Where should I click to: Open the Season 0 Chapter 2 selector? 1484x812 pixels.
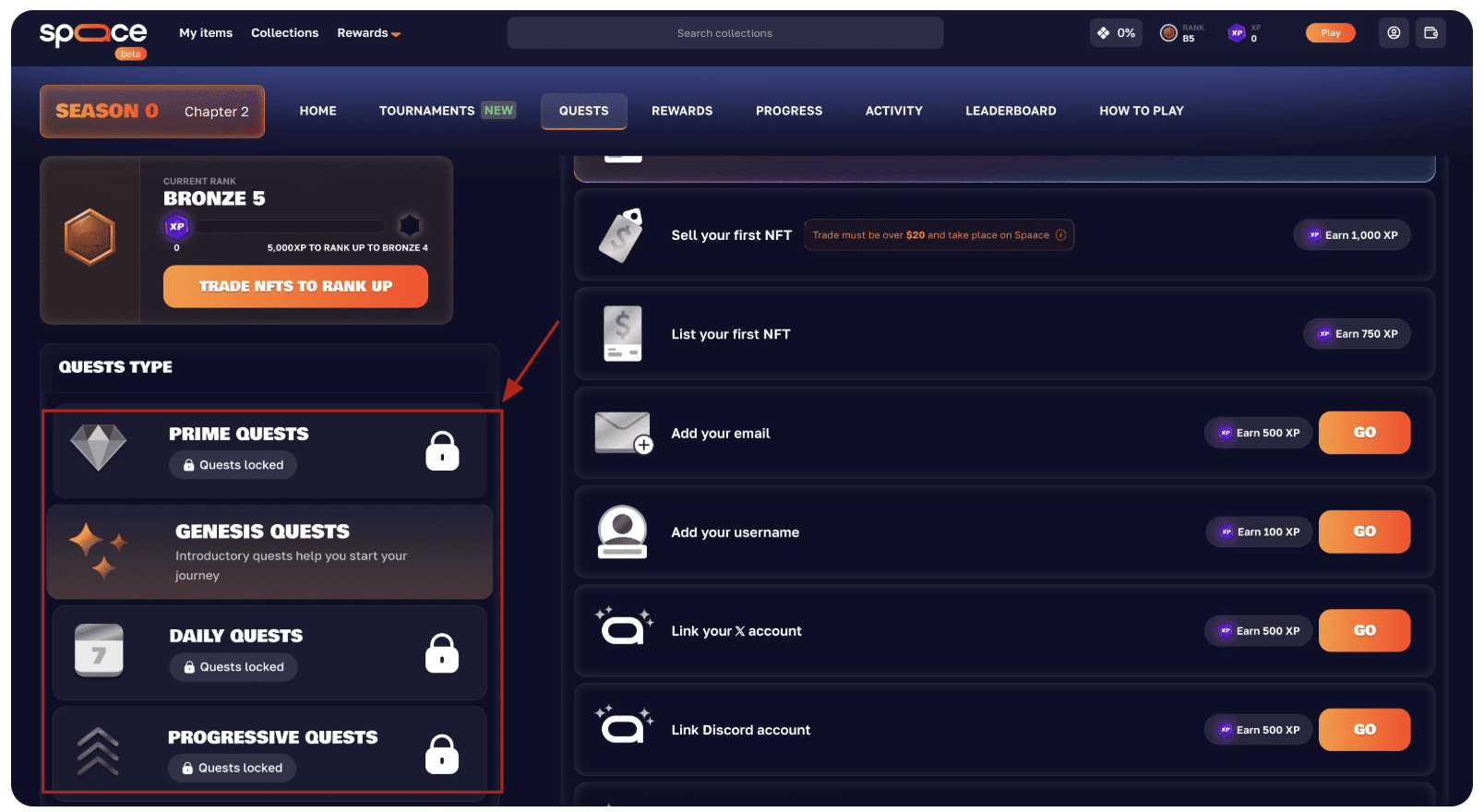(152, 112)
